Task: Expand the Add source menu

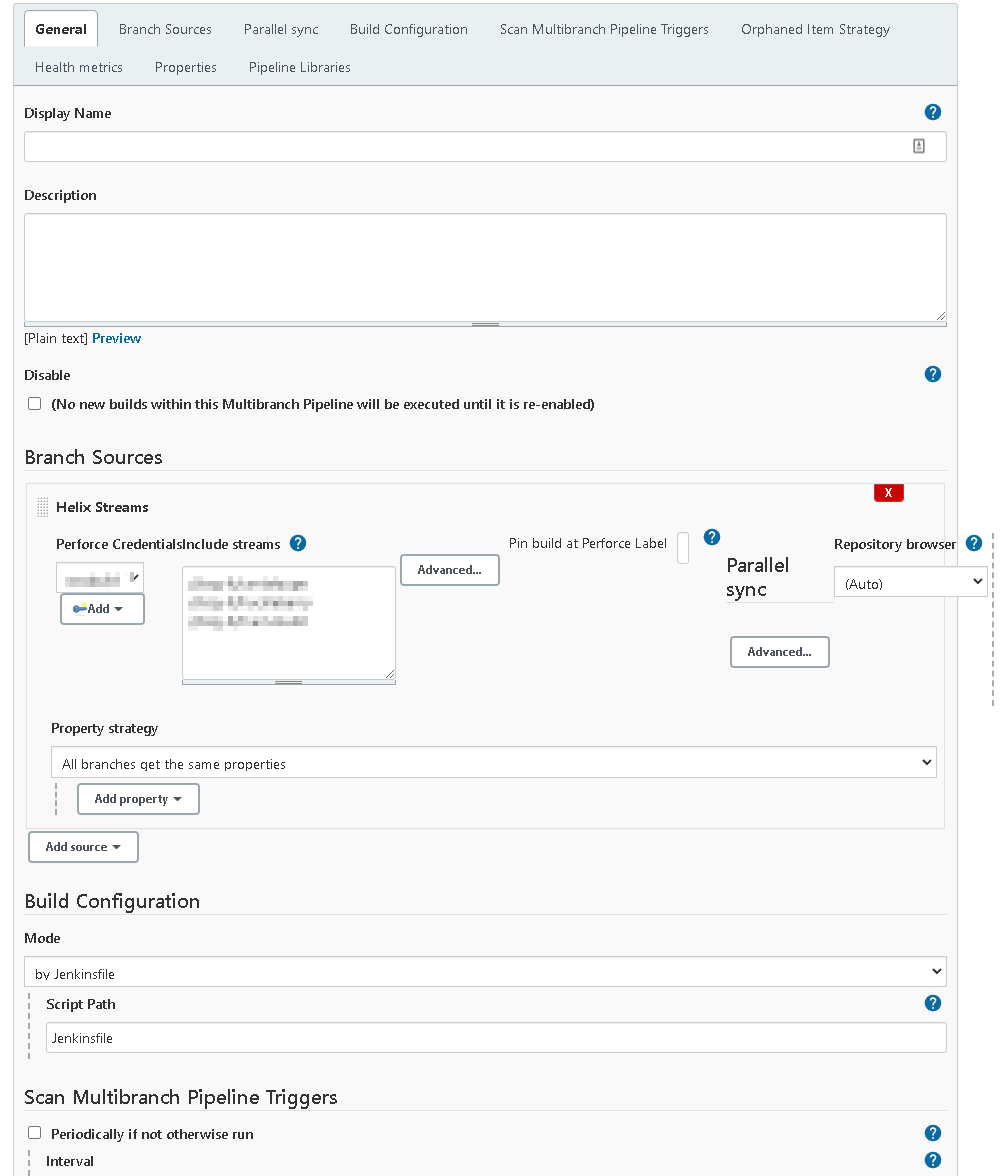Action: pyautogui.click(x=83, y=847)
